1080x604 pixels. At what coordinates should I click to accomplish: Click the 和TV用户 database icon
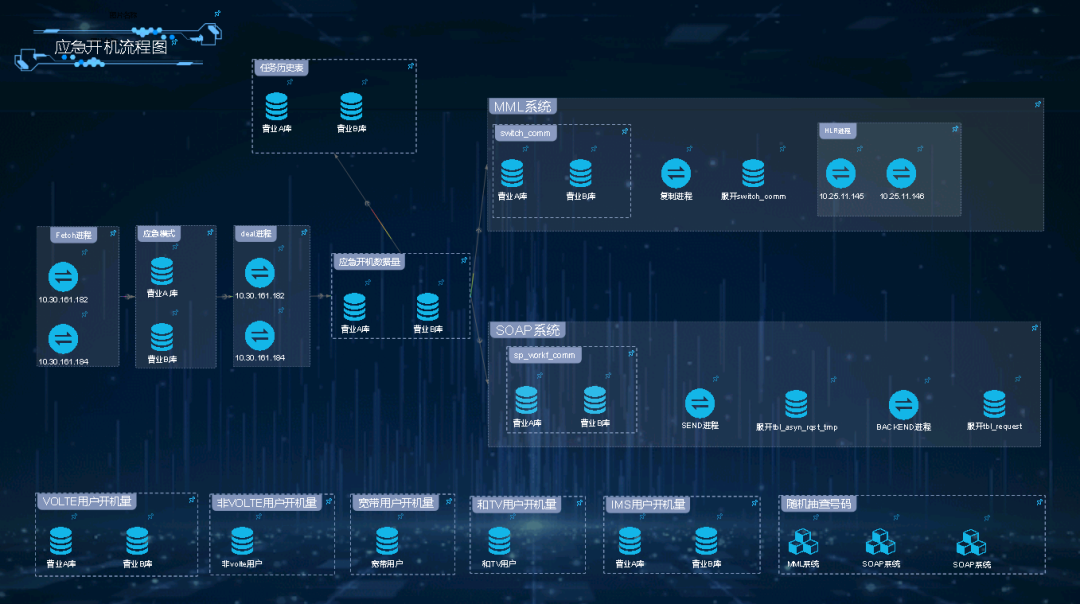tap(499, 541)
